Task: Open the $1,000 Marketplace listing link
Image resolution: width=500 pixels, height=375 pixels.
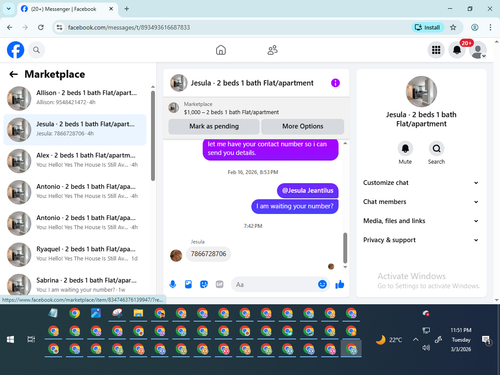Action: coord(231,112)
